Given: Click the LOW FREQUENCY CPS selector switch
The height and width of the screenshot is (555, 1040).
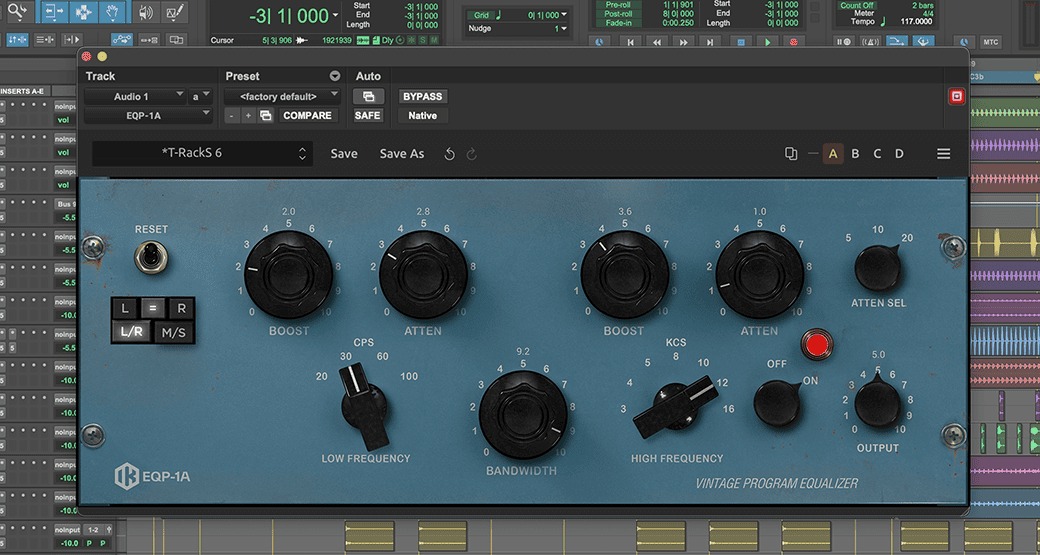Looking at the screenshot, I should click(x=364, y=406).
